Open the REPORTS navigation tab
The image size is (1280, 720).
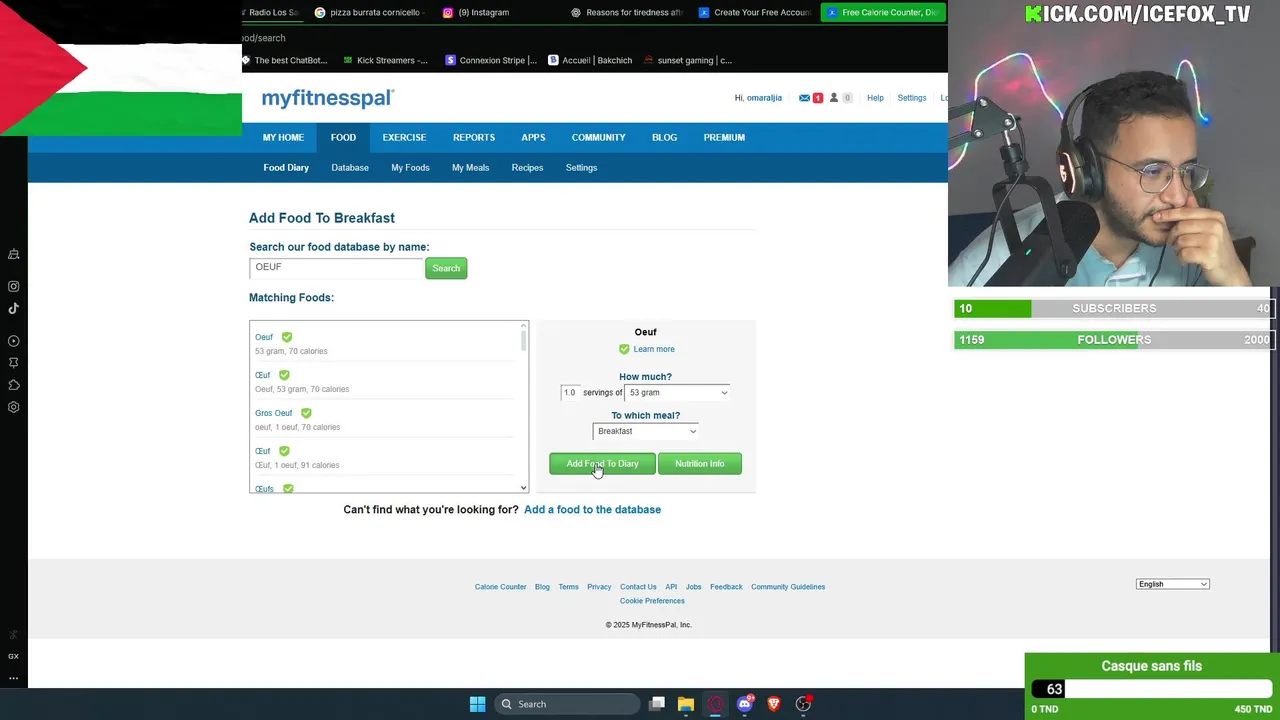pyautogui.click(x=474, y=138)
